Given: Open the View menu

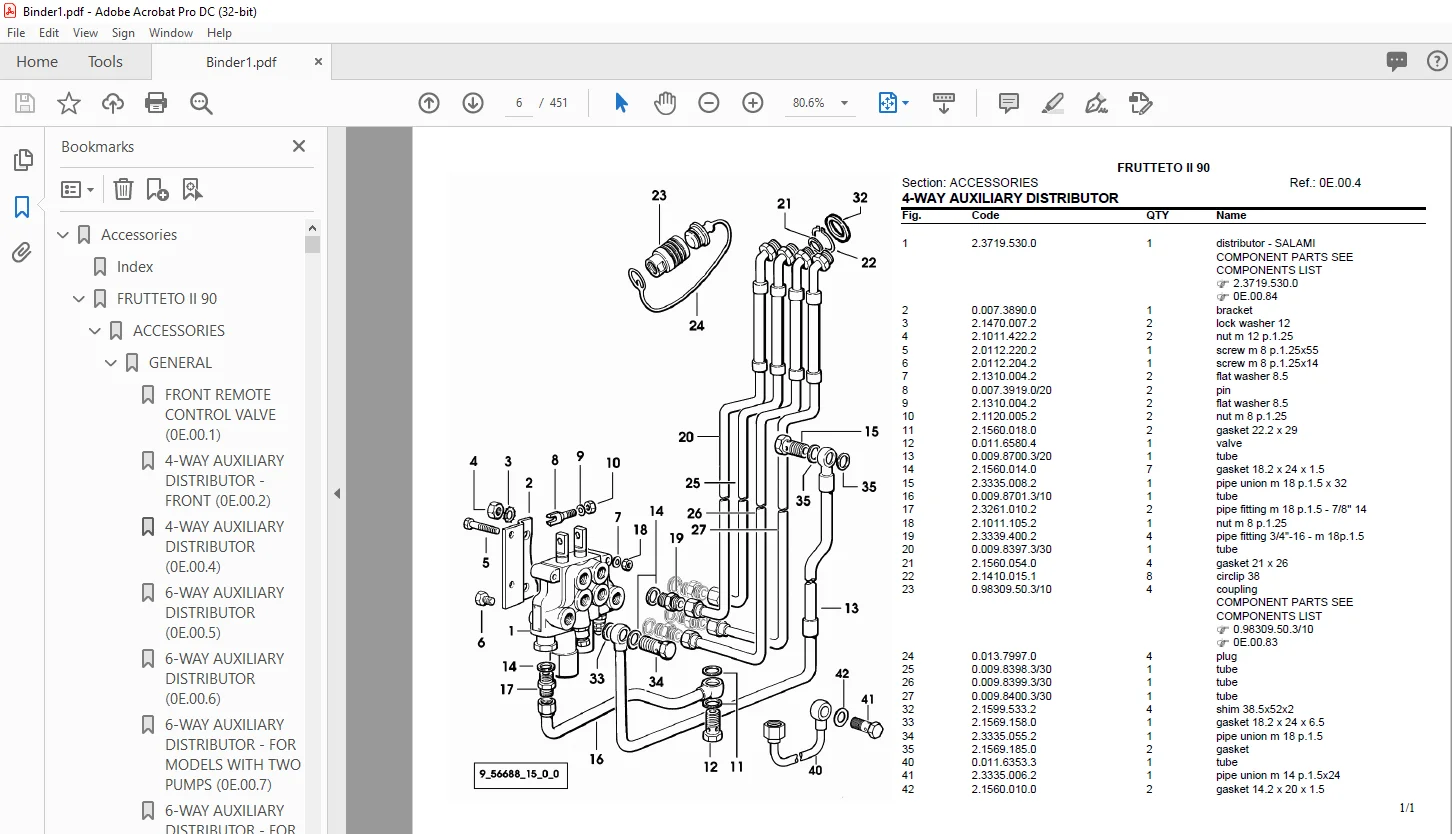Looking at the screenshot, I should tap(85, 33).
